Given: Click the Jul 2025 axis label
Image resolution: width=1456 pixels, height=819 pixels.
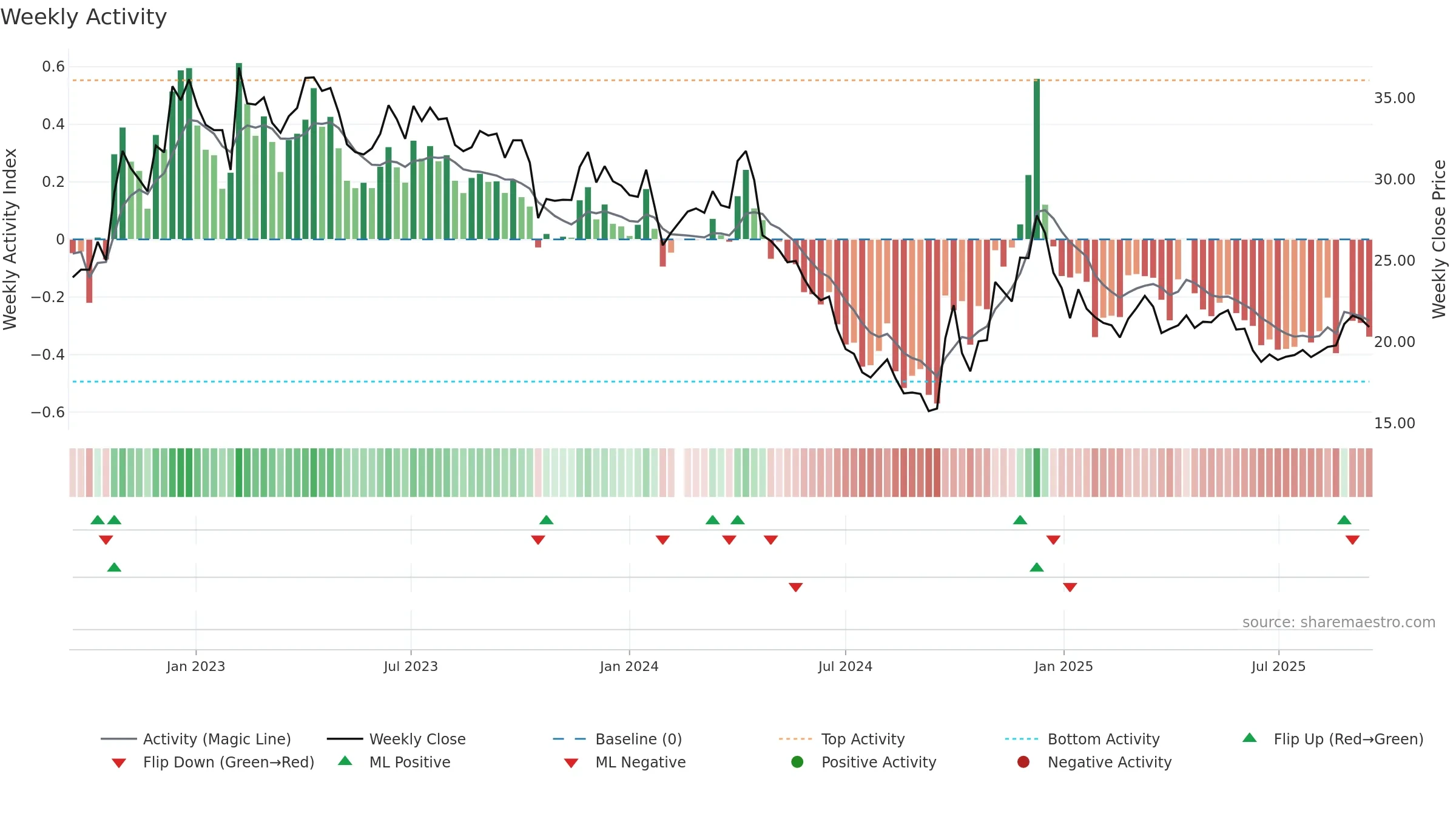Looking at the screenshot, I should (x=1278, y=666).
